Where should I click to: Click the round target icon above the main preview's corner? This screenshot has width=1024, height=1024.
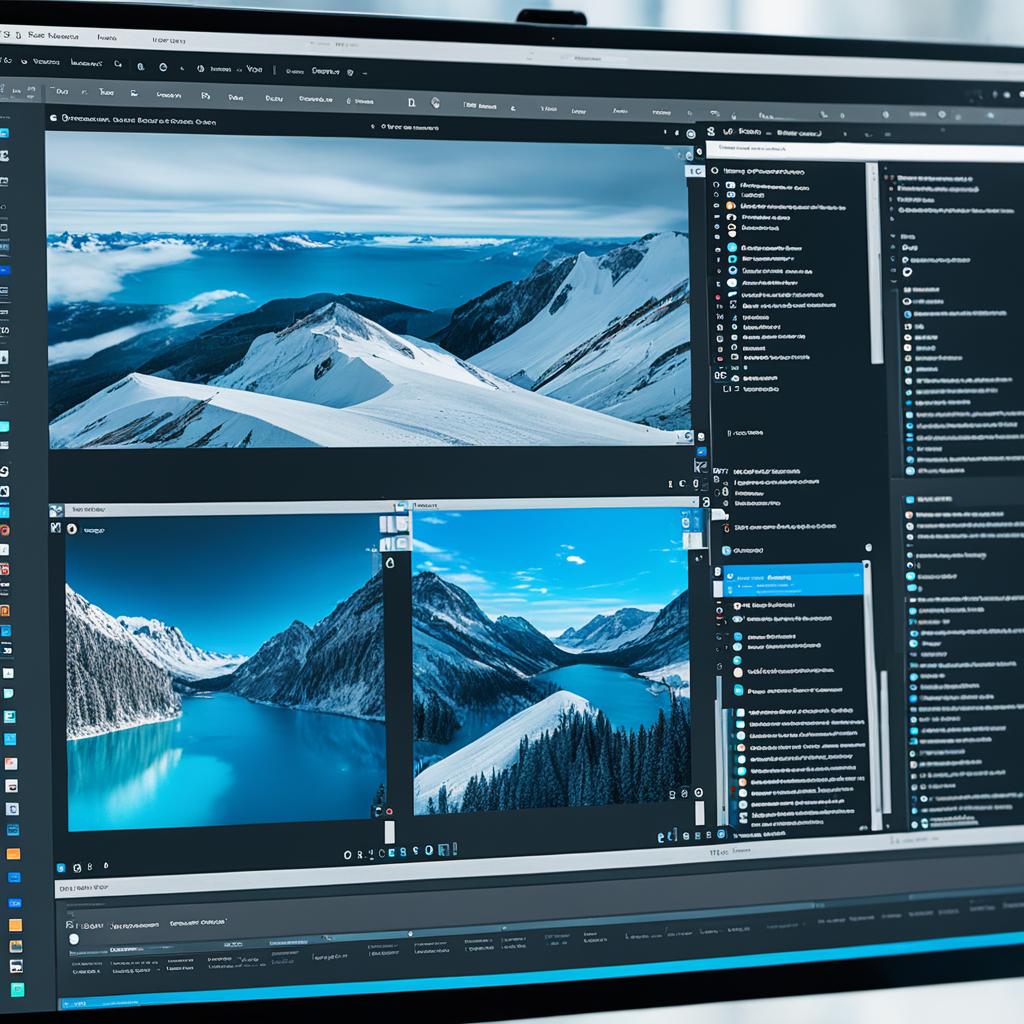(691, 135)
